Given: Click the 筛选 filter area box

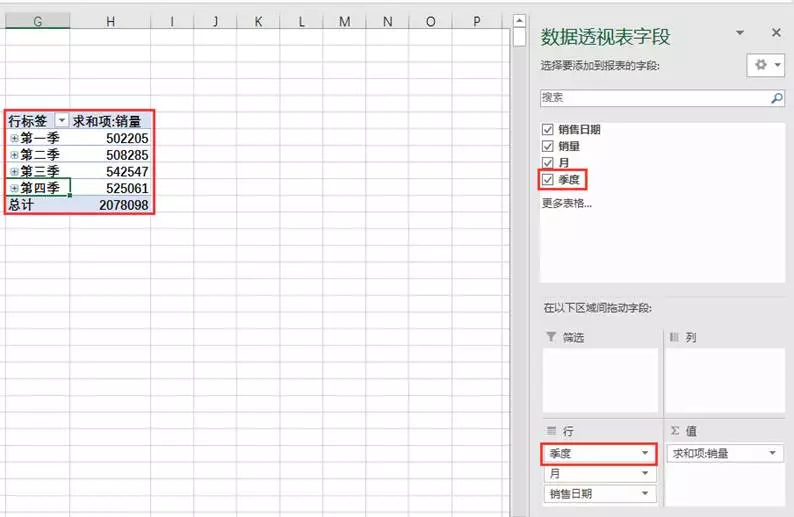Looking at the screenshot, I should click(600, 380).
